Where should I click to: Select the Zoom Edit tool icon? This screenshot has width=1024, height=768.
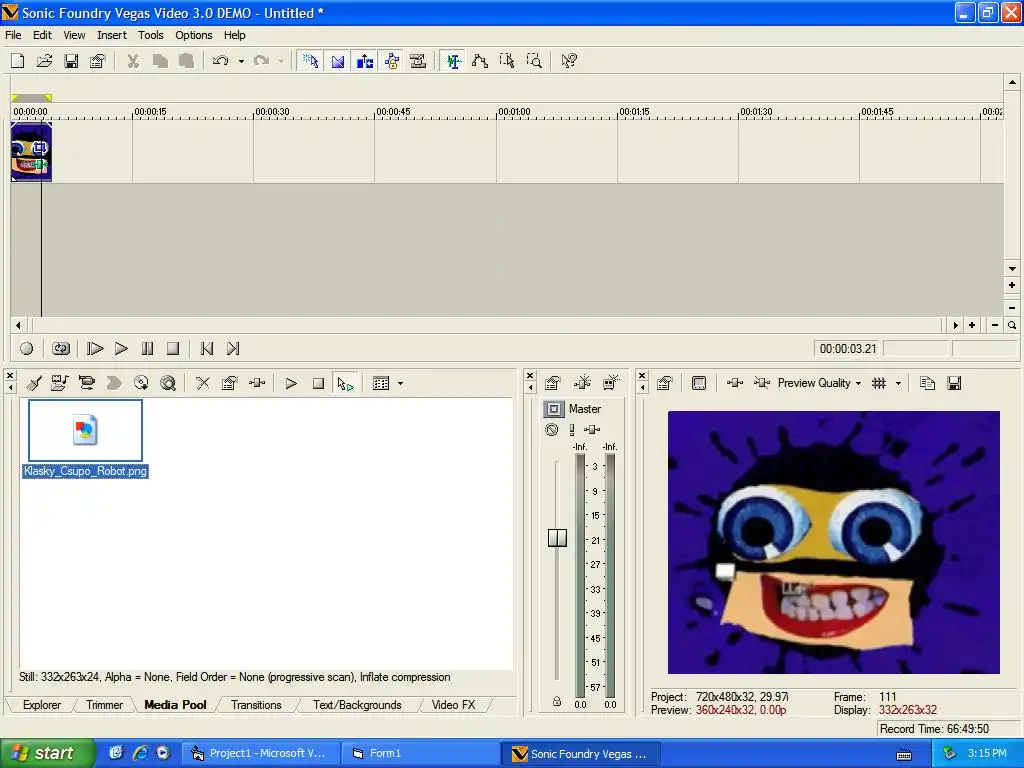point(534,61)
